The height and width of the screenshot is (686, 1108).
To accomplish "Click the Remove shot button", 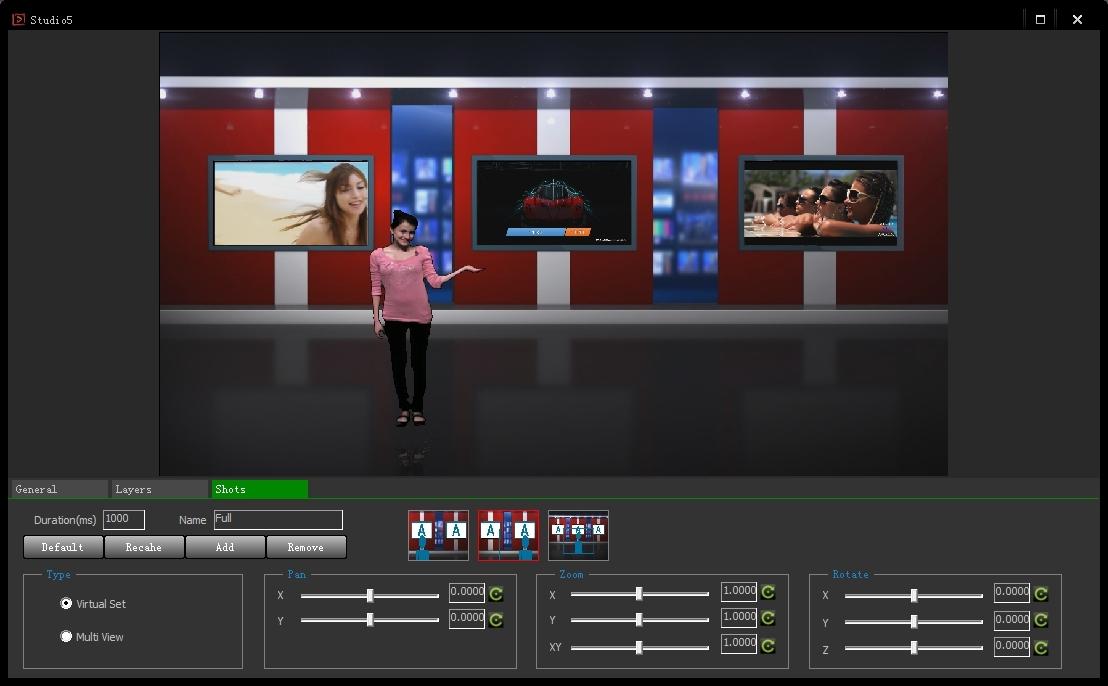I will [x=306, y=547].
